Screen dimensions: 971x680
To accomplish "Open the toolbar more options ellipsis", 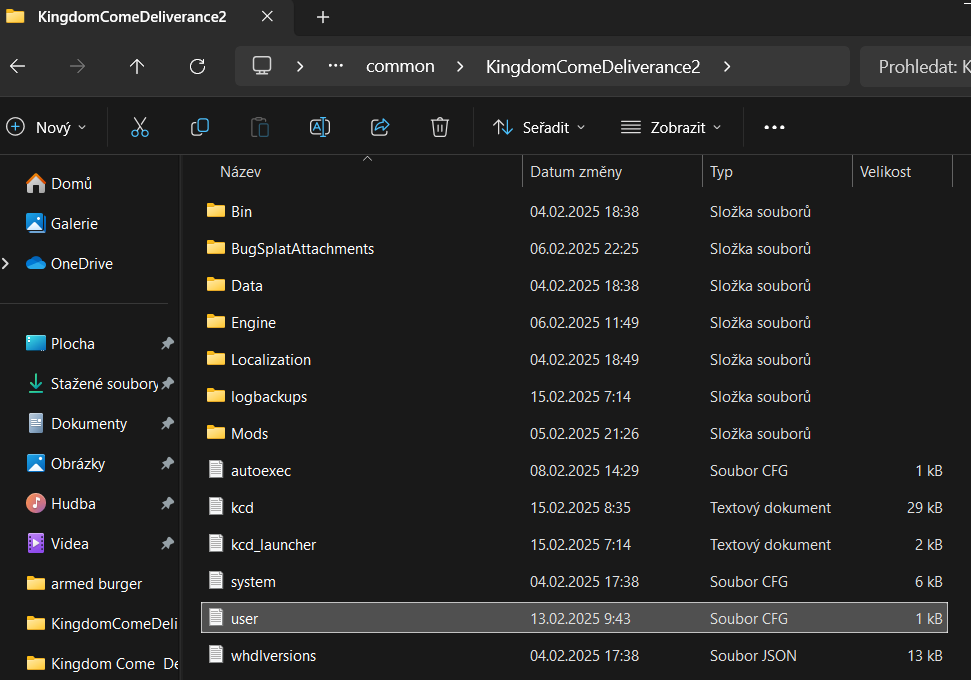I will [774, 128].
